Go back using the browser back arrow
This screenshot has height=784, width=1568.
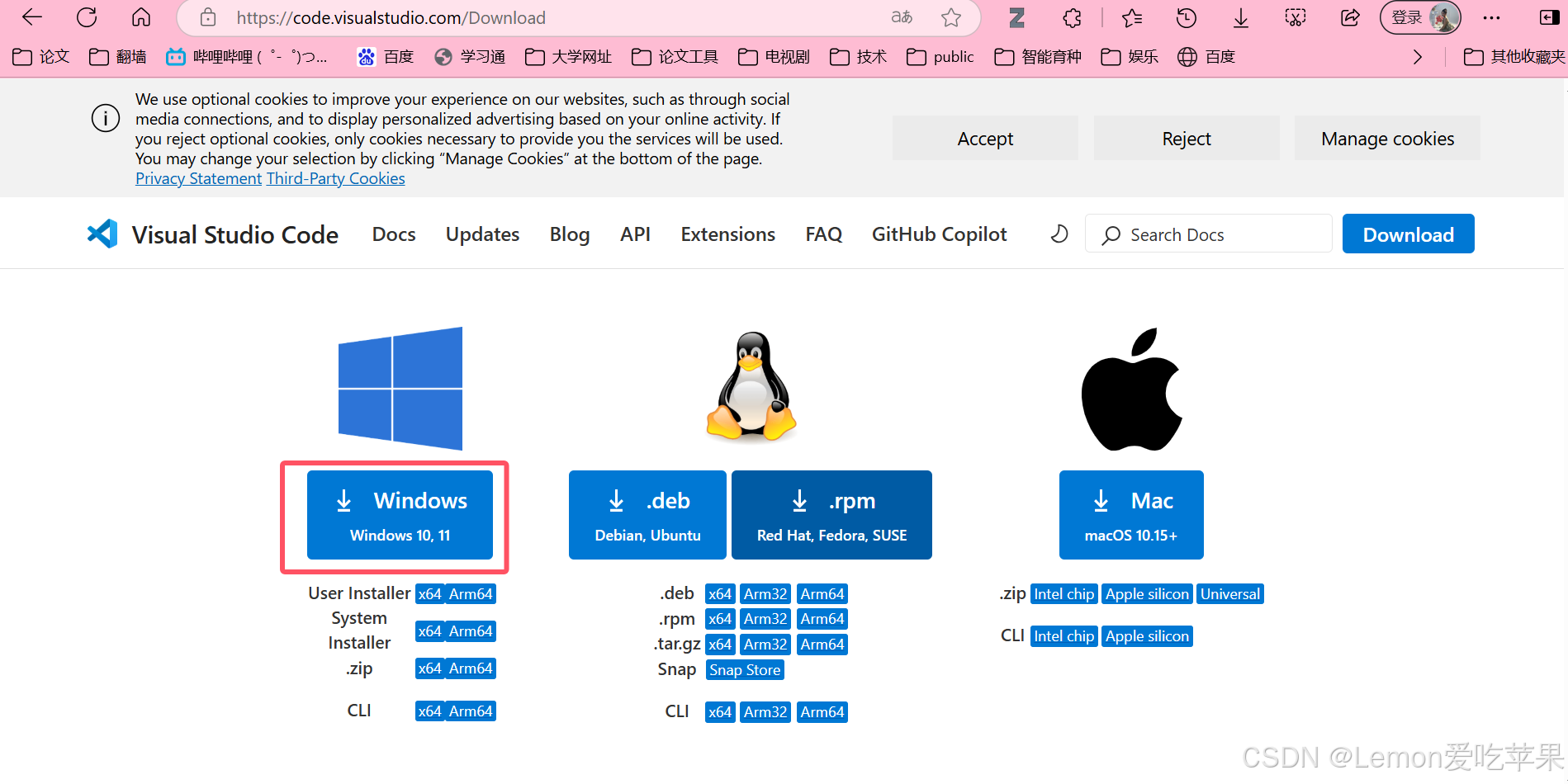tap(32, 17)
